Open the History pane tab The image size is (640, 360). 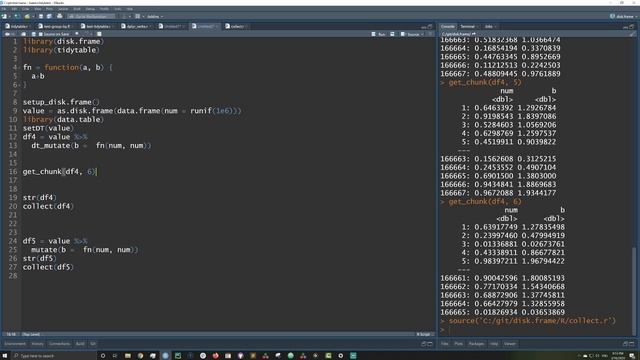(37, 344)
